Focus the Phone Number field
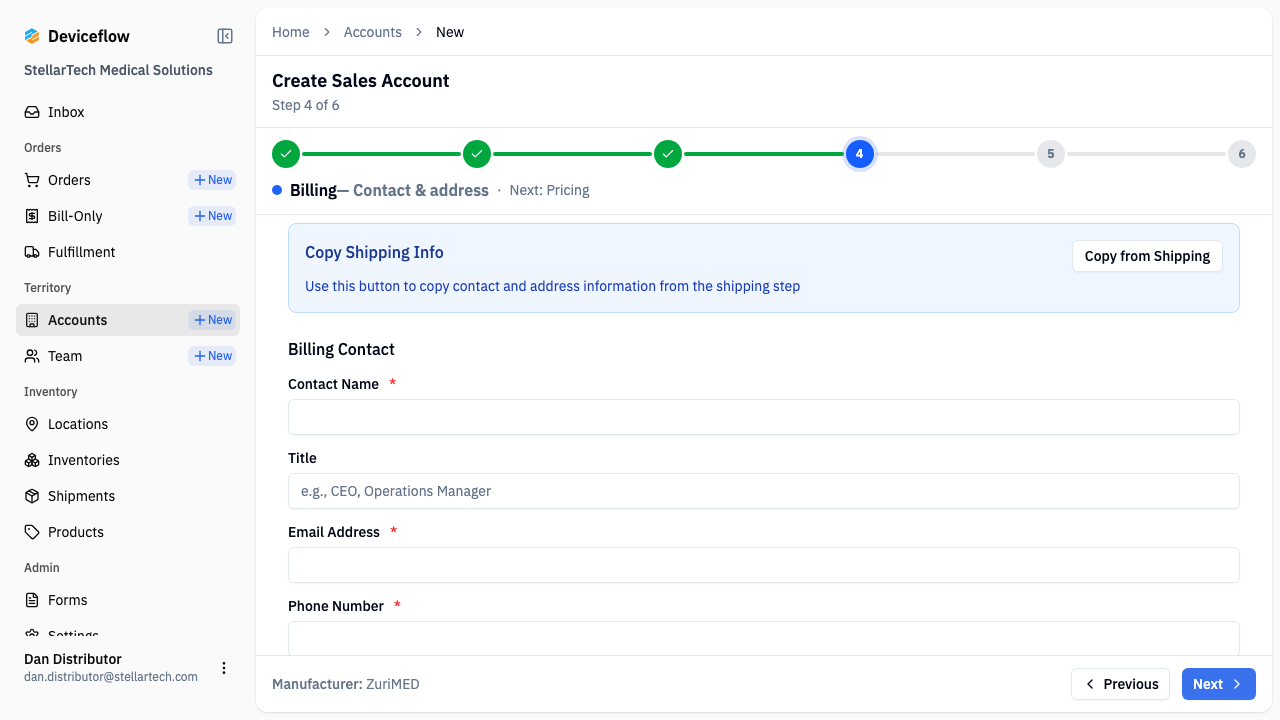This screenshot has height=720, width=1280. [x=764, y=638]
